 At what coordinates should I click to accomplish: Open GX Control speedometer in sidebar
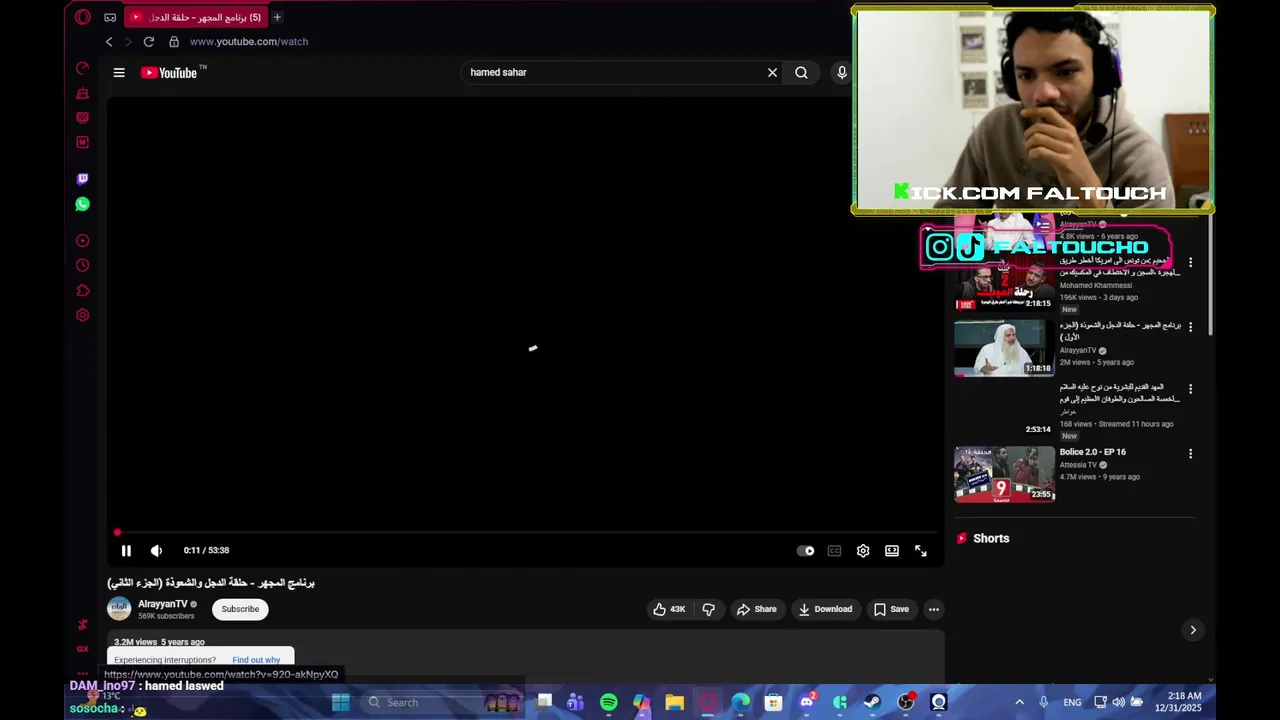point(83,68)
